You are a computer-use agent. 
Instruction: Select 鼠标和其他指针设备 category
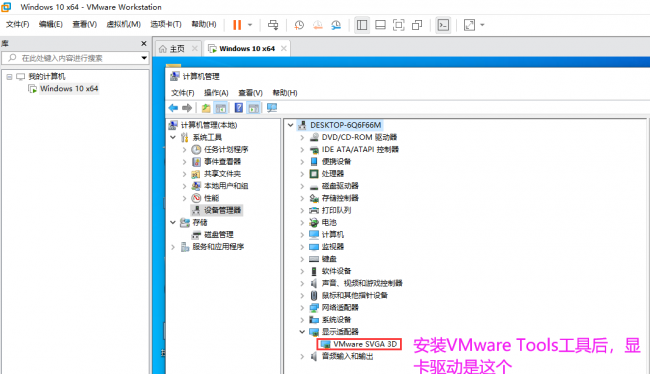[x=355, y=296]
